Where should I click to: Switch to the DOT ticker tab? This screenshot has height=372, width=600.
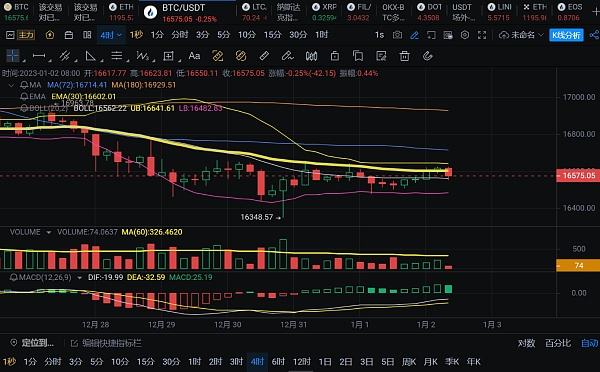click(429, 12)
